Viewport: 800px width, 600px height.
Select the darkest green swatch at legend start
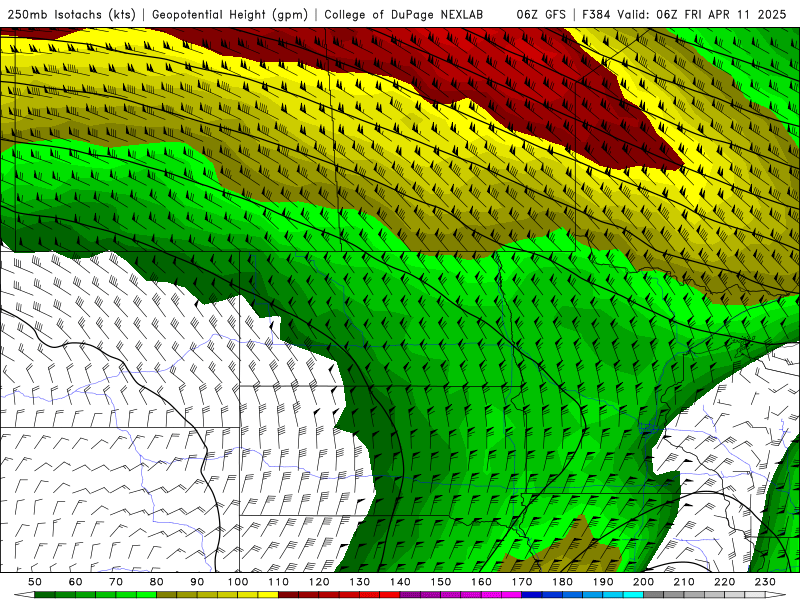point(45,595)
